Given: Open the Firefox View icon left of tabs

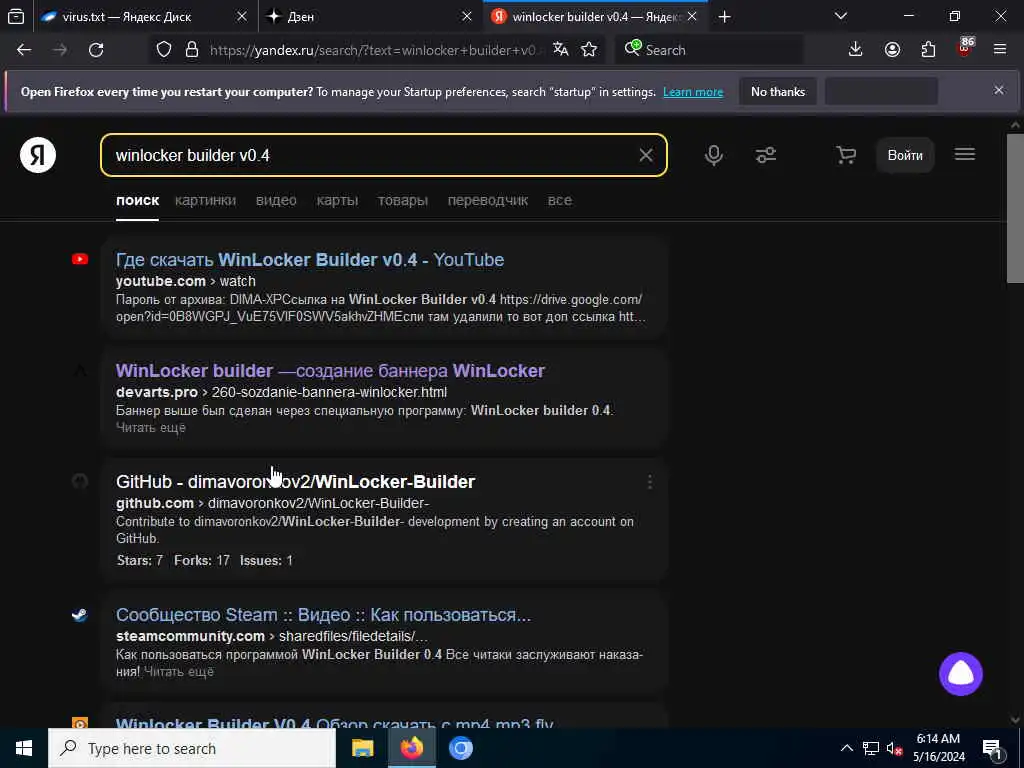Looking at the screenshot, I should coord(16,17).
